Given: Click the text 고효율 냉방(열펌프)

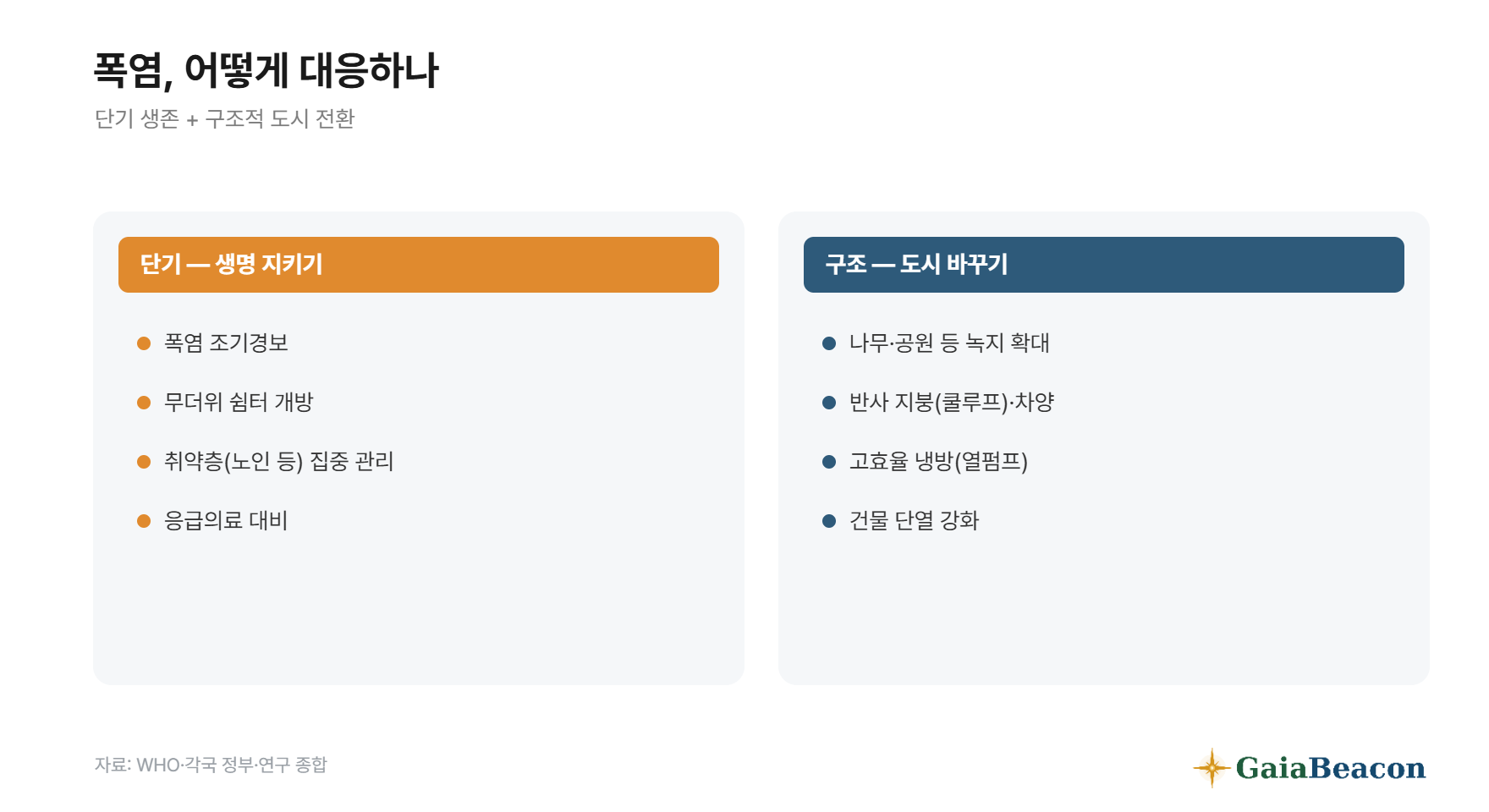Looking at the screenshot, I should tap(938, 461).
